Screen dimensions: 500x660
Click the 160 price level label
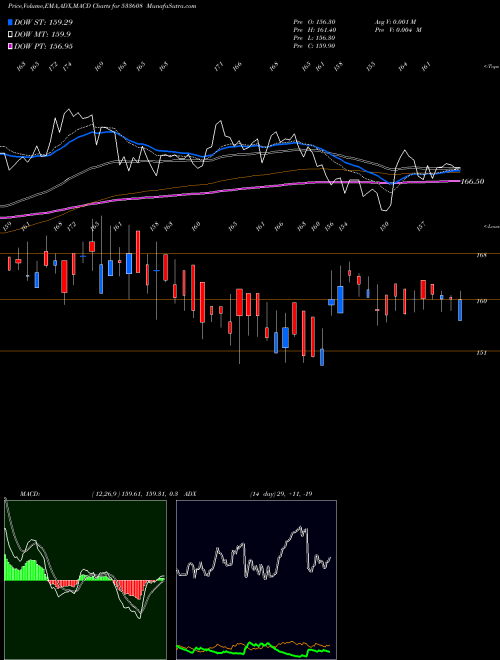482,301
